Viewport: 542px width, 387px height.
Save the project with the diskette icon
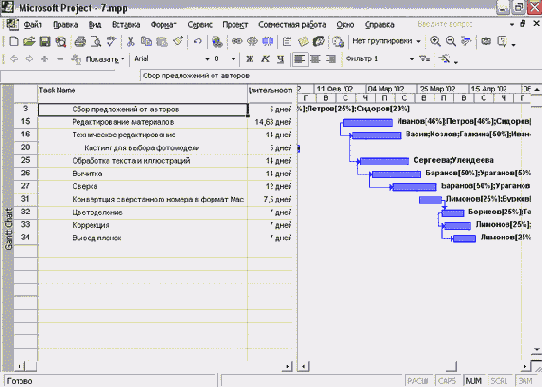45,42
